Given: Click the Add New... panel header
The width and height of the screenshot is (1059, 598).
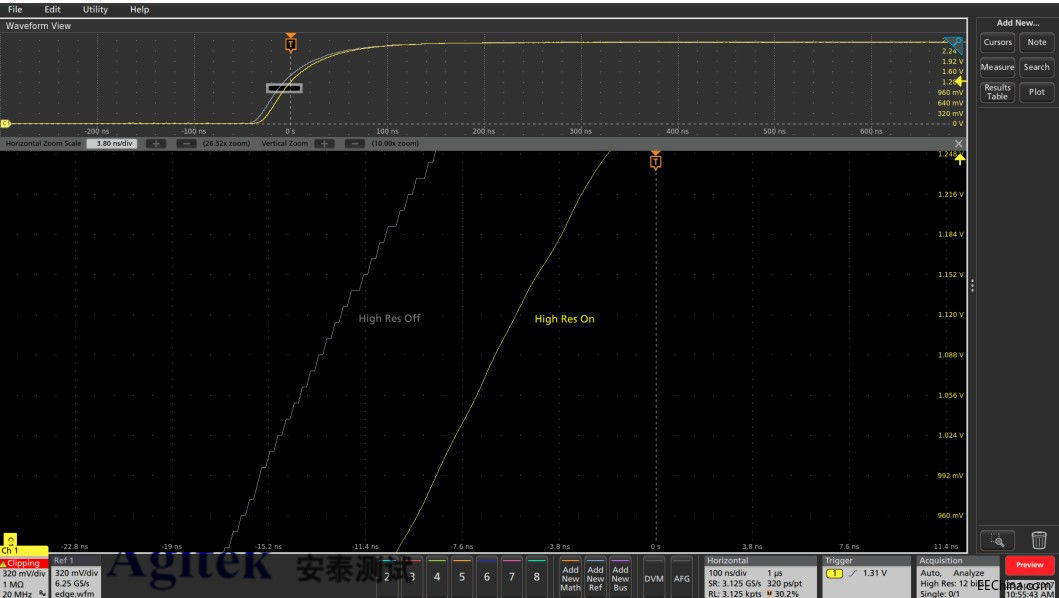Looking at the screenshot, I should click(1017, 23).
